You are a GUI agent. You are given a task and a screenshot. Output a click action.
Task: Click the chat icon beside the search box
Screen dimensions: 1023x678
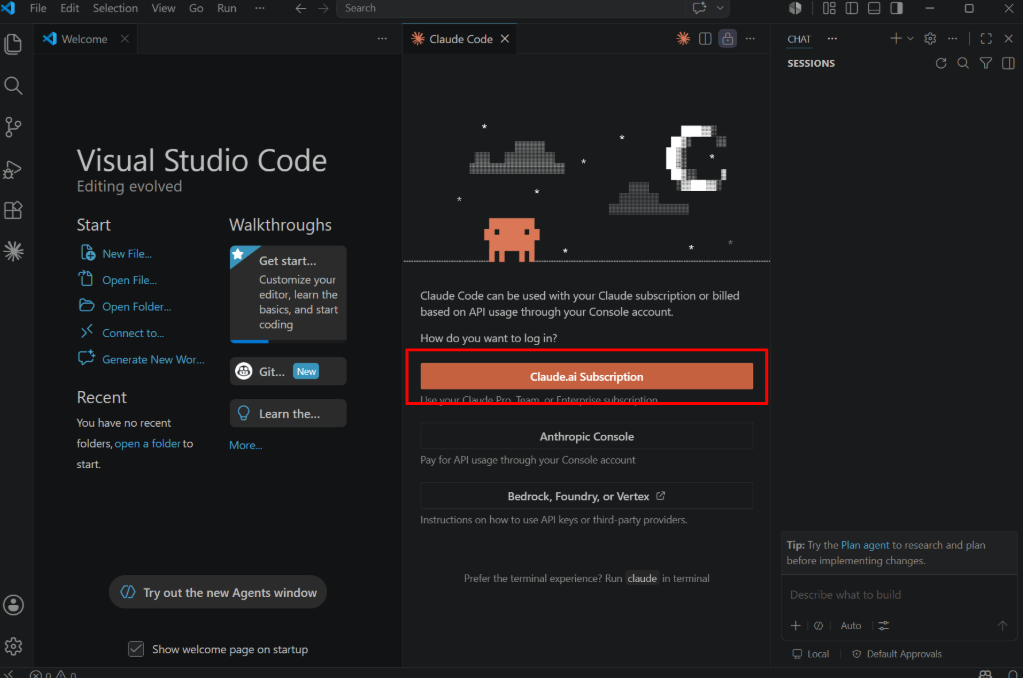click(699, 8)
